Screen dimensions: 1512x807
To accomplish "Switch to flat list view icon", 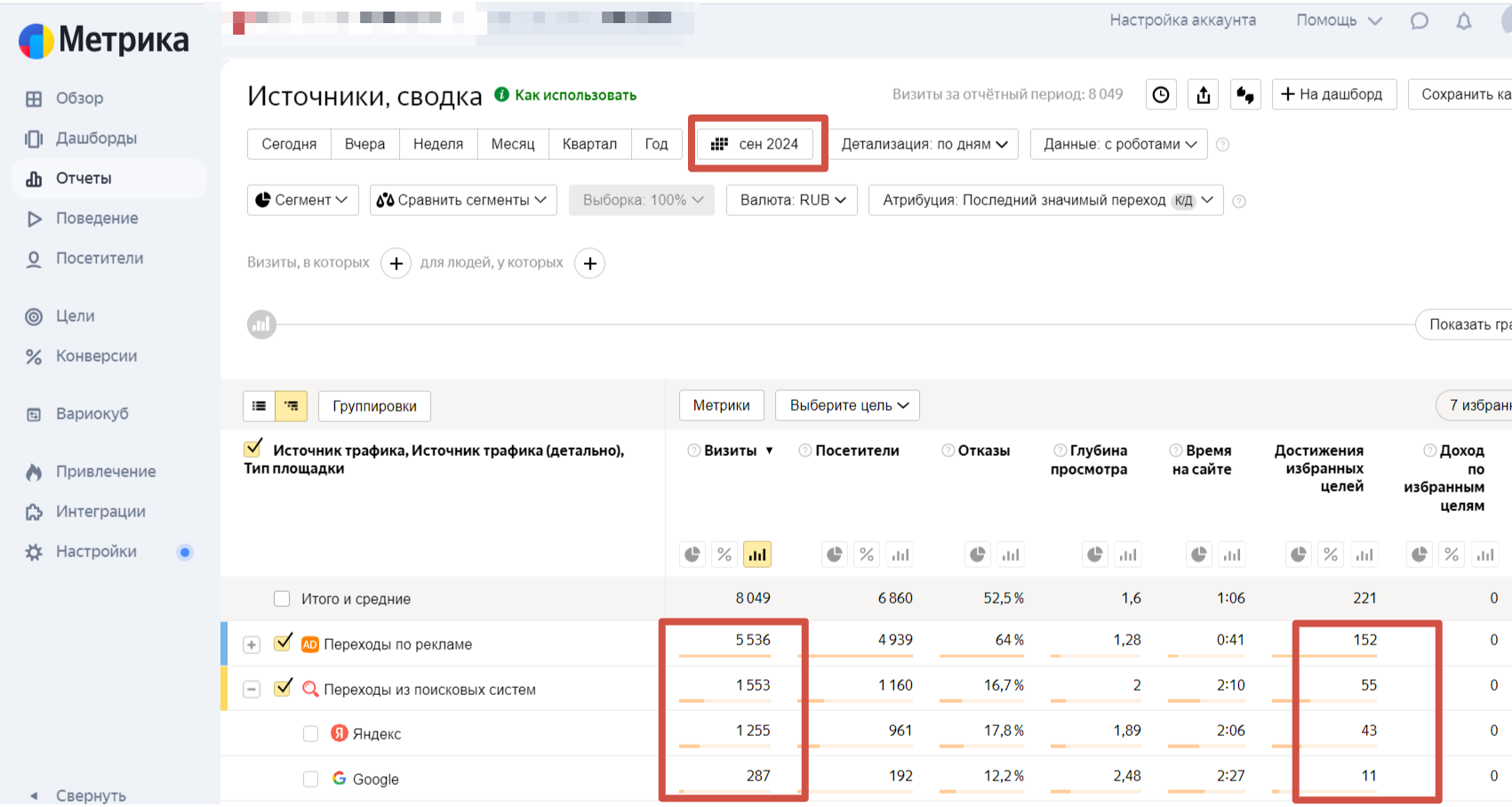I will [x=259, y=406].
